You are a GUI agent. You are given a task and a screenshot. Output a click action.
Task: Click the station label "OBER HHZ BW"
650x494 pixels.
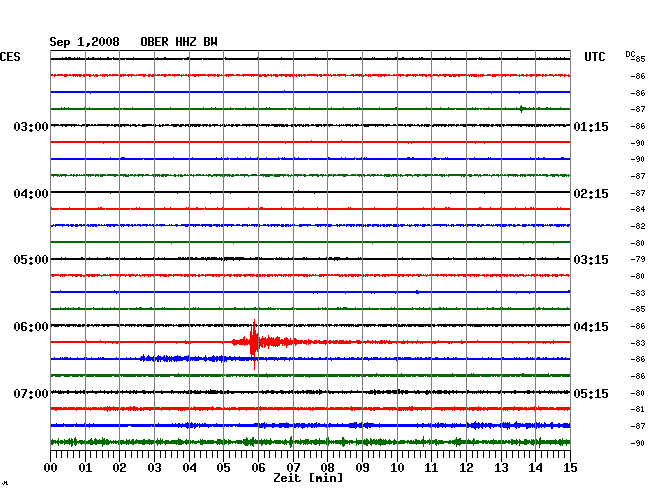coord(179,42)
